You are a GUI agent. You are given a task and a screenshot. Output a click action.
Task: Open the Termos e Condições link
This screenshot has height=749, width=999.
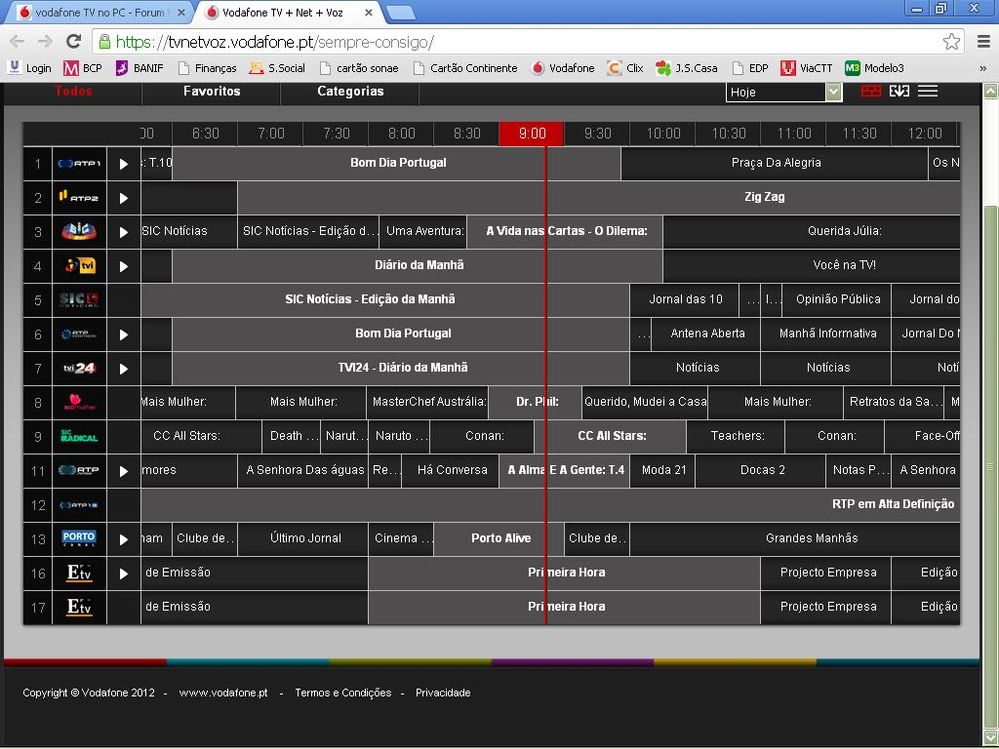342,693
